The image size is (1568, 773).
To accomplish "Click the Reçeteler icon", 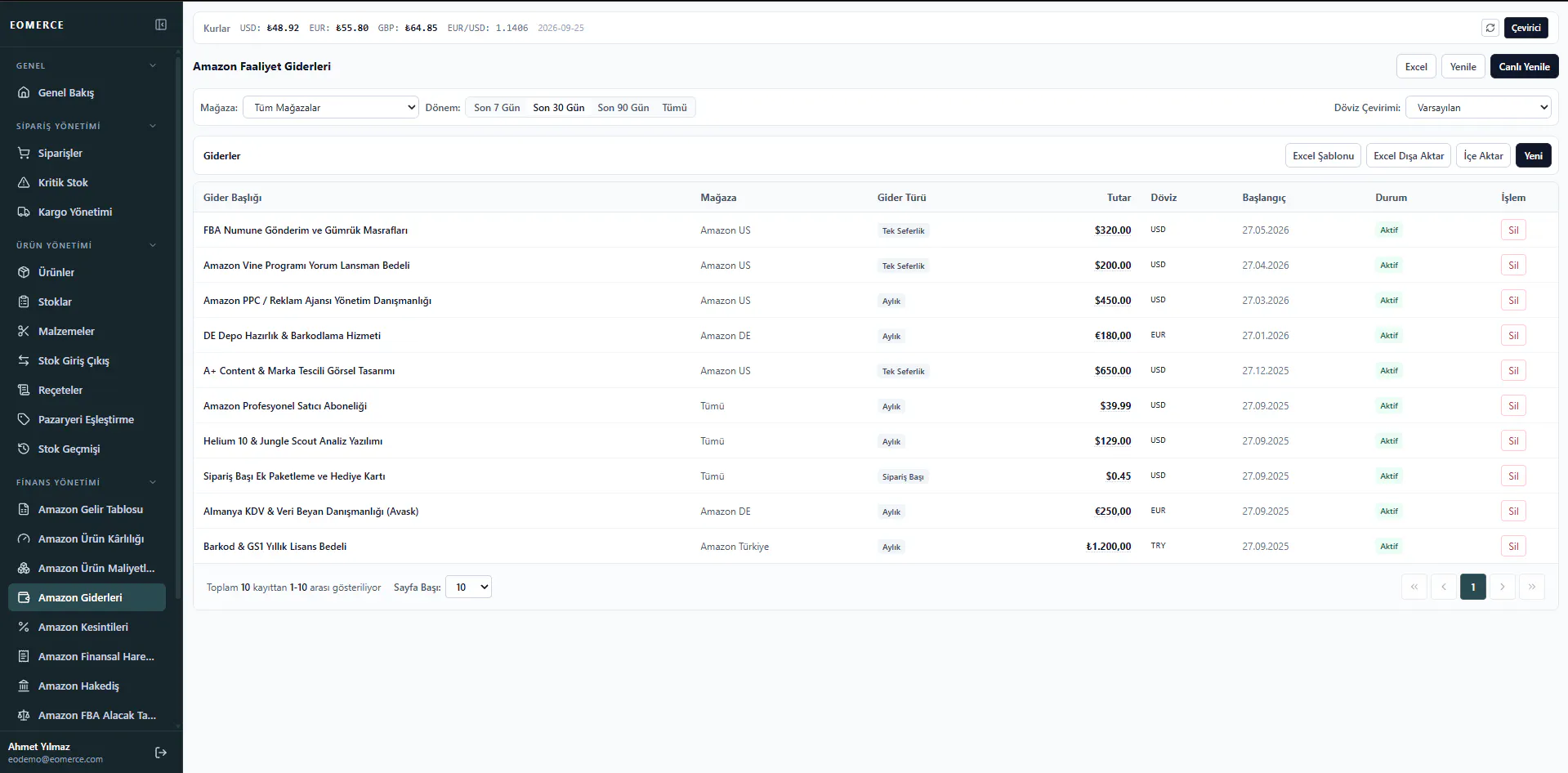I will [x=24, y=390].
